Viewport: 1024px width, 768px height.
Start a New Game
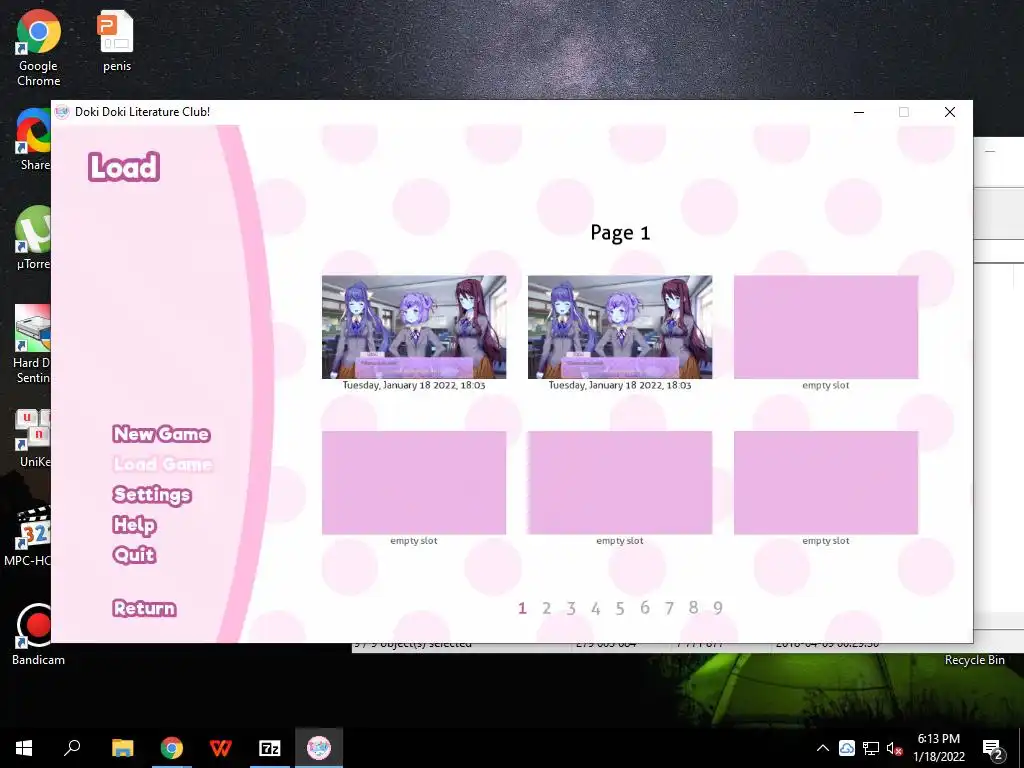(161, 434)
